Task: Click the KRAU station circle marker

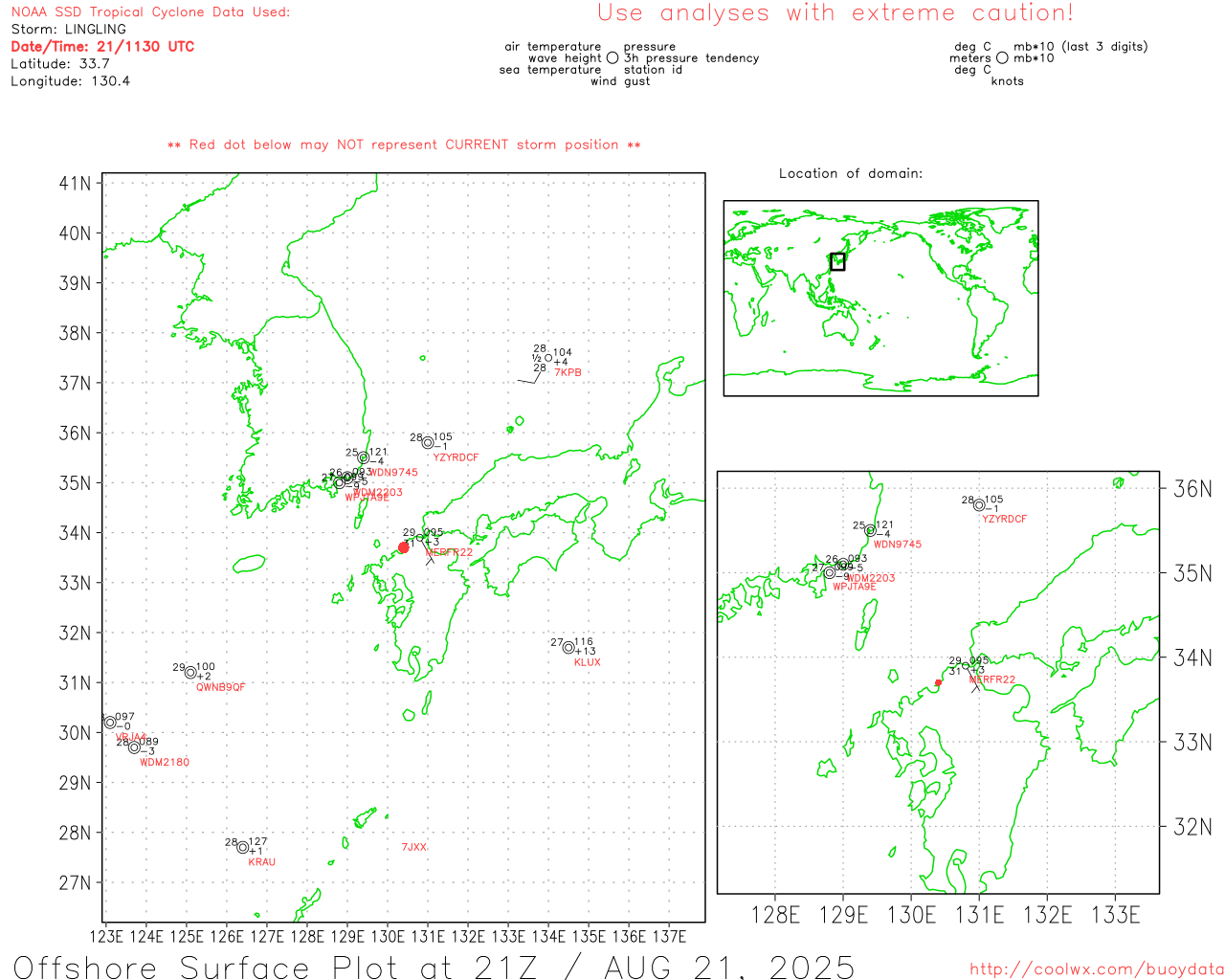Action: pos(243,848)
